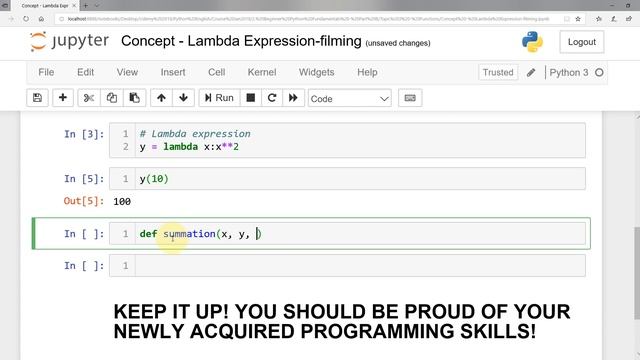Select the Concept - Lambda Expr browser tab
The height and width of the screenshot is (360, 640).
tap(45, 6)
